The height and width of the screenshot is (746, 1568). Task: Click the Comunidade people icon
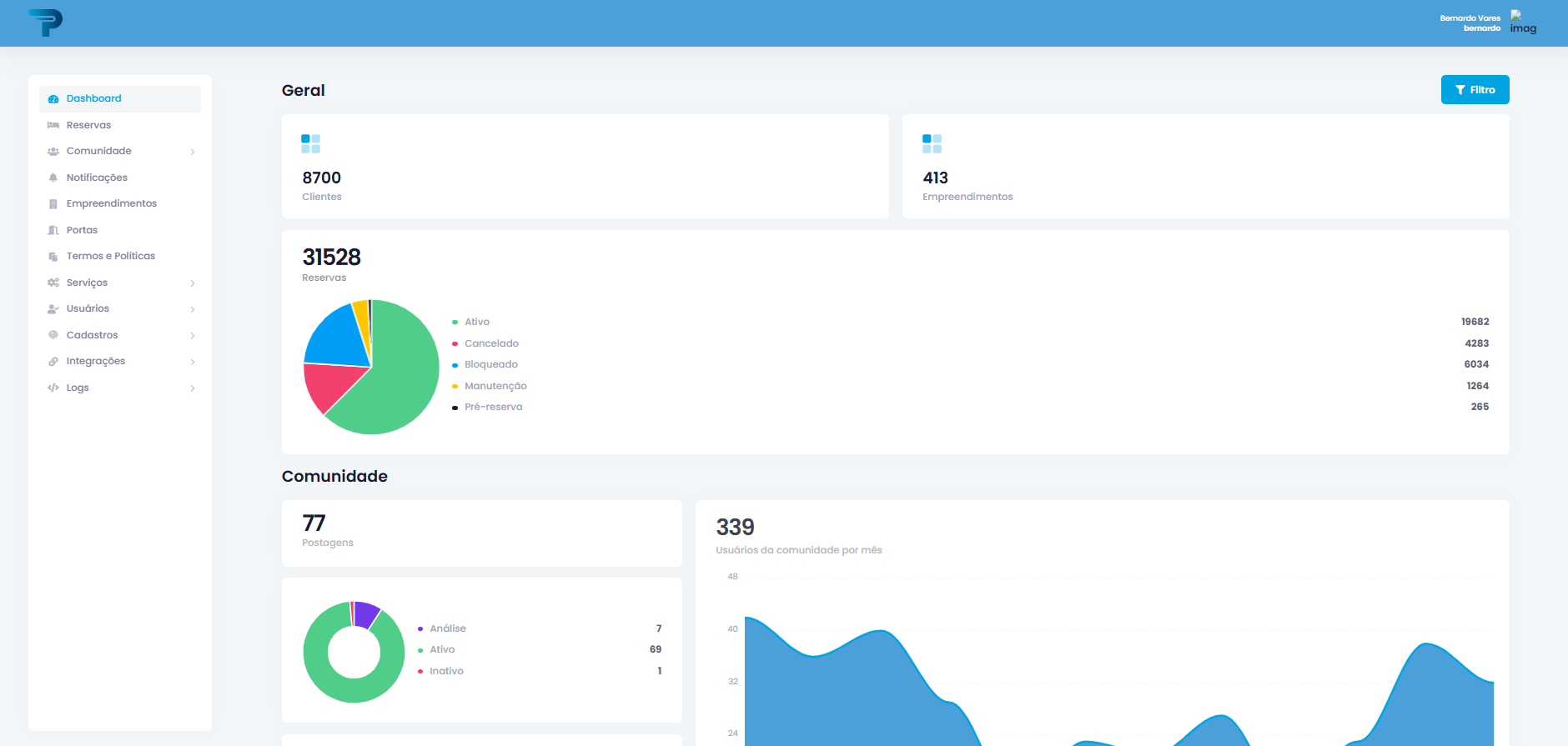pyautogui.click(x=53, y=152)
